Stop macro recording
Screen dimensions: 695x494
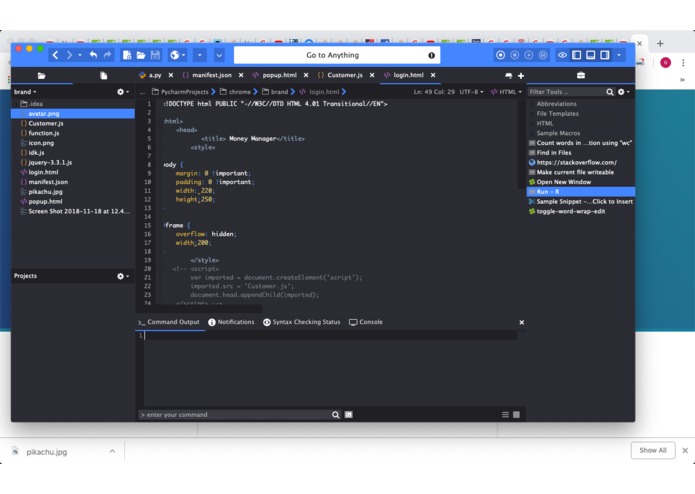515,55
